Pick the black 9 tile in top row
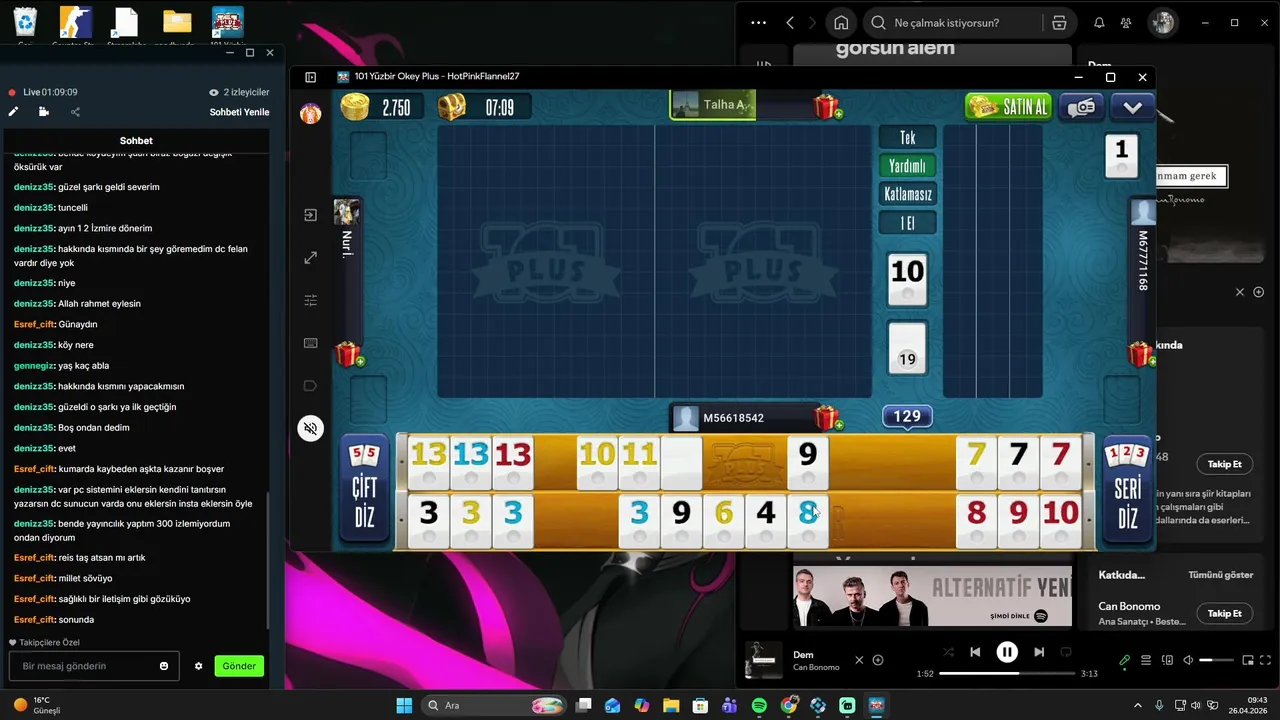1280x720 pixels. pyautogui.click(x=808, y=462)
